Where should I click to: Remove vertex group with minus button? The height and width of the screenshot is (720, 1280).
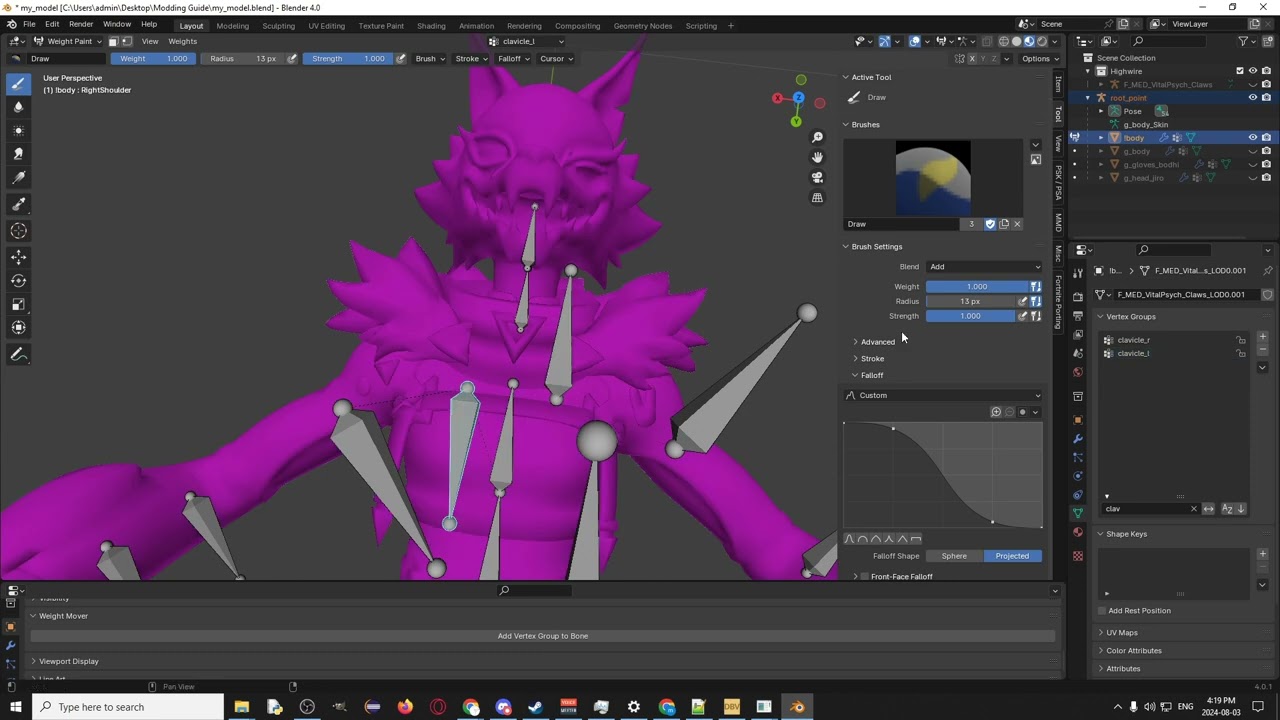1262,351
